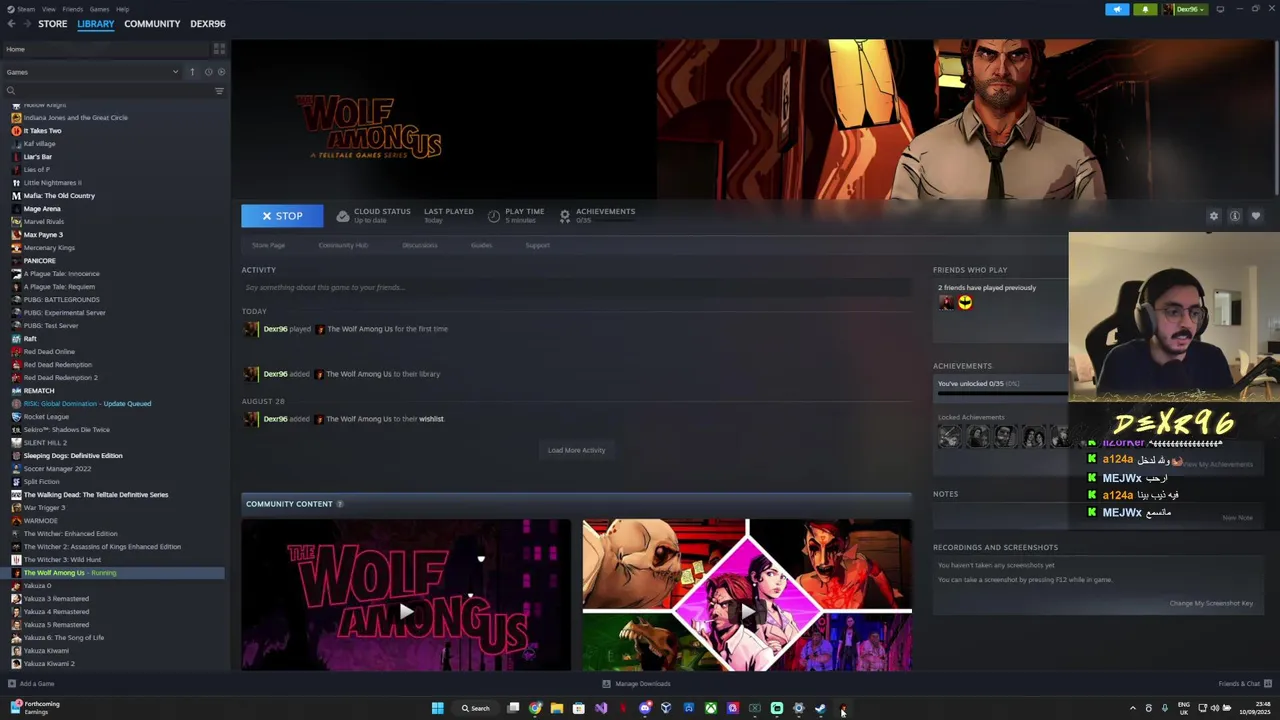Screen dimensions: 1280x720
Task: Open Friends & Chat
Action: point(1244,684)
